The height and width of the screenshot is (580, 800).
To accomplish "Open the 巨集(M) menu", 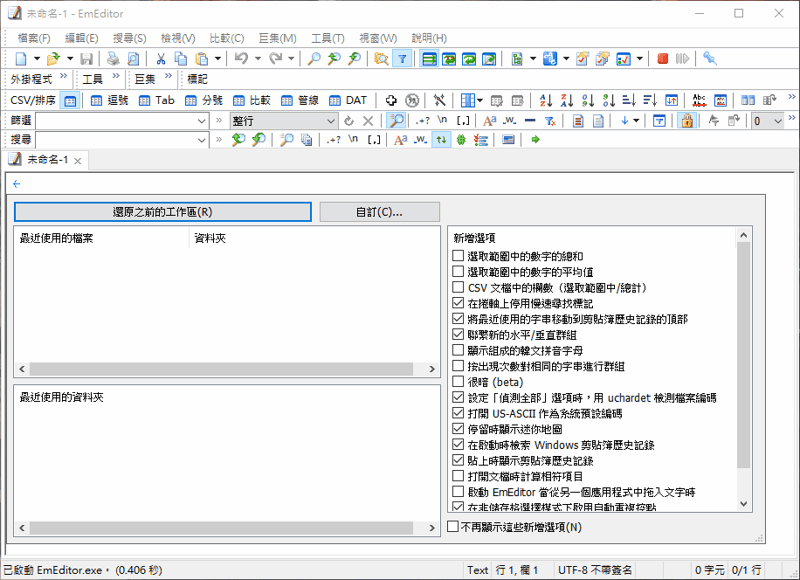I will pyautogui.click(x=278, y=38).
